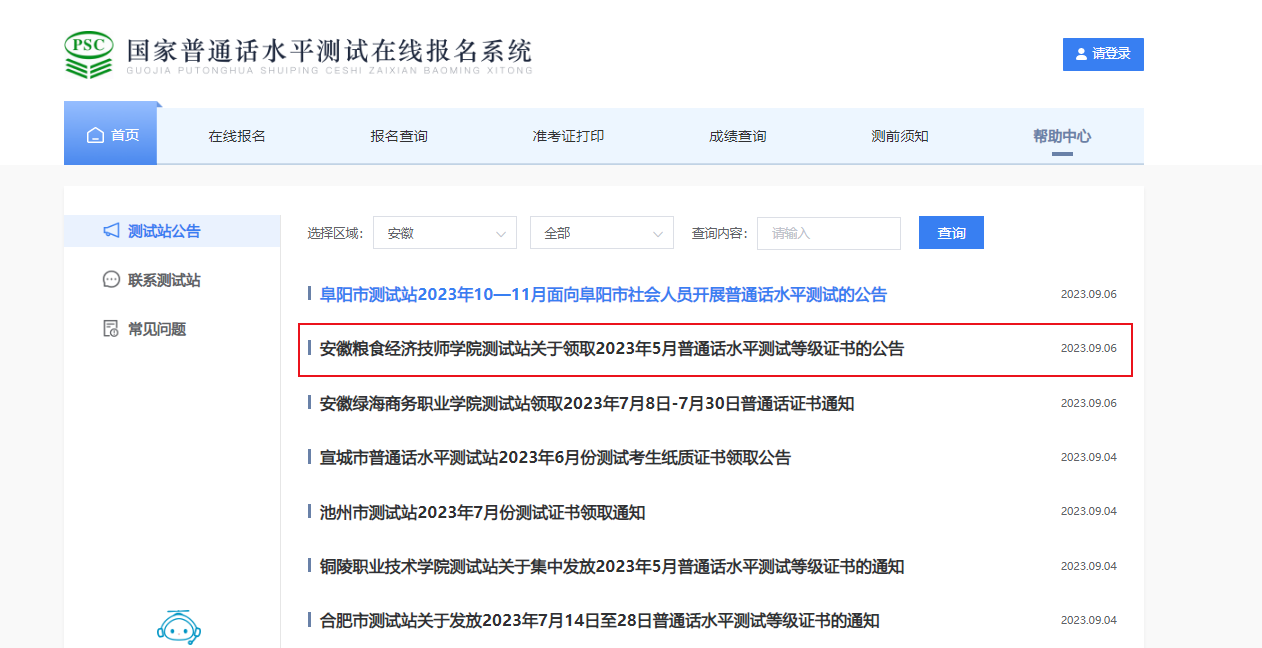Click the megaphone icon beside 测试站公告
1262x648 pixels.
pyautogui.click(x=111, y=231)
